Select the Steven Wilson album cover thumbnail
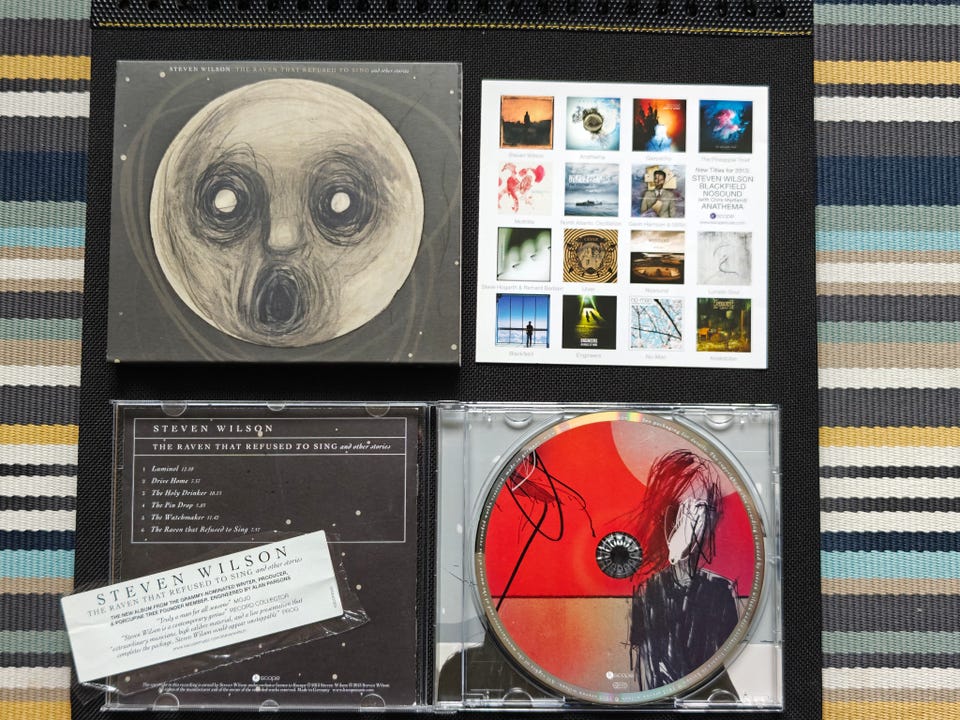Screen dimensions: 960x720 (527, 122)
